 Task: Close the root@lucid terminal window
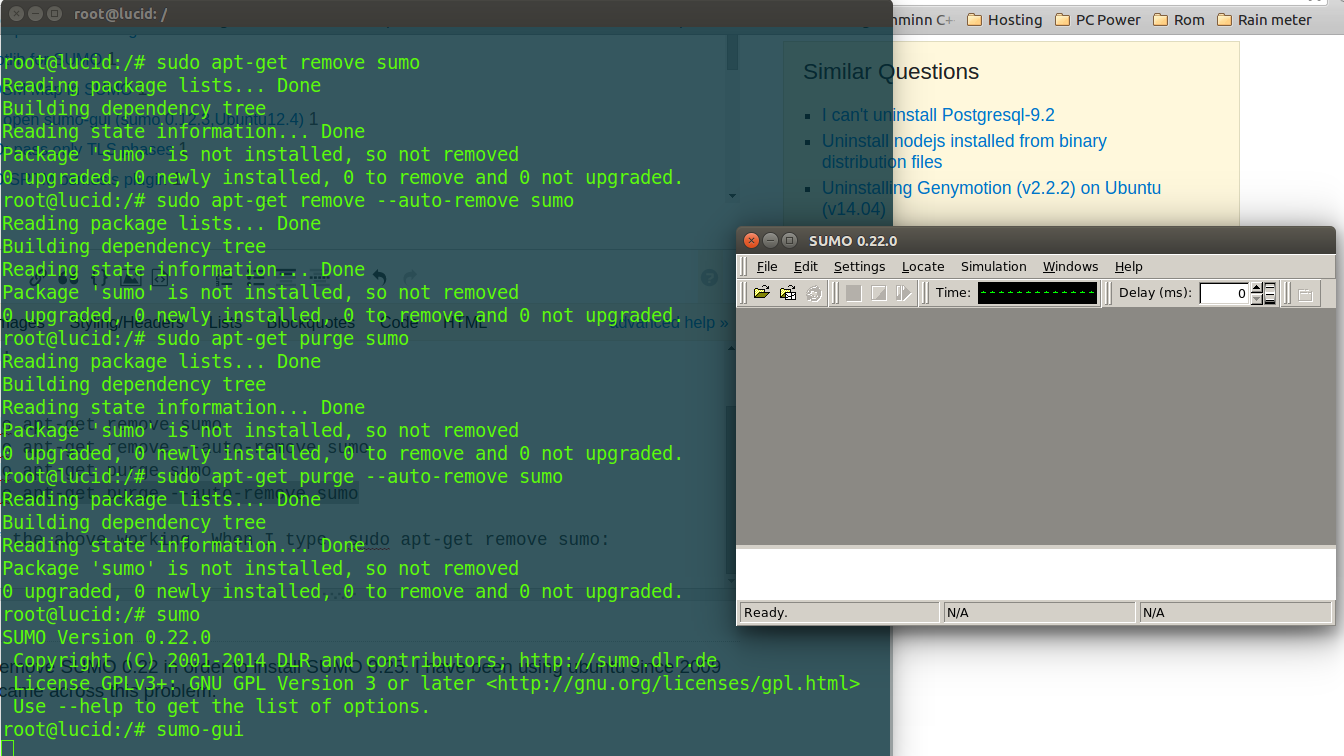[16, 14]
